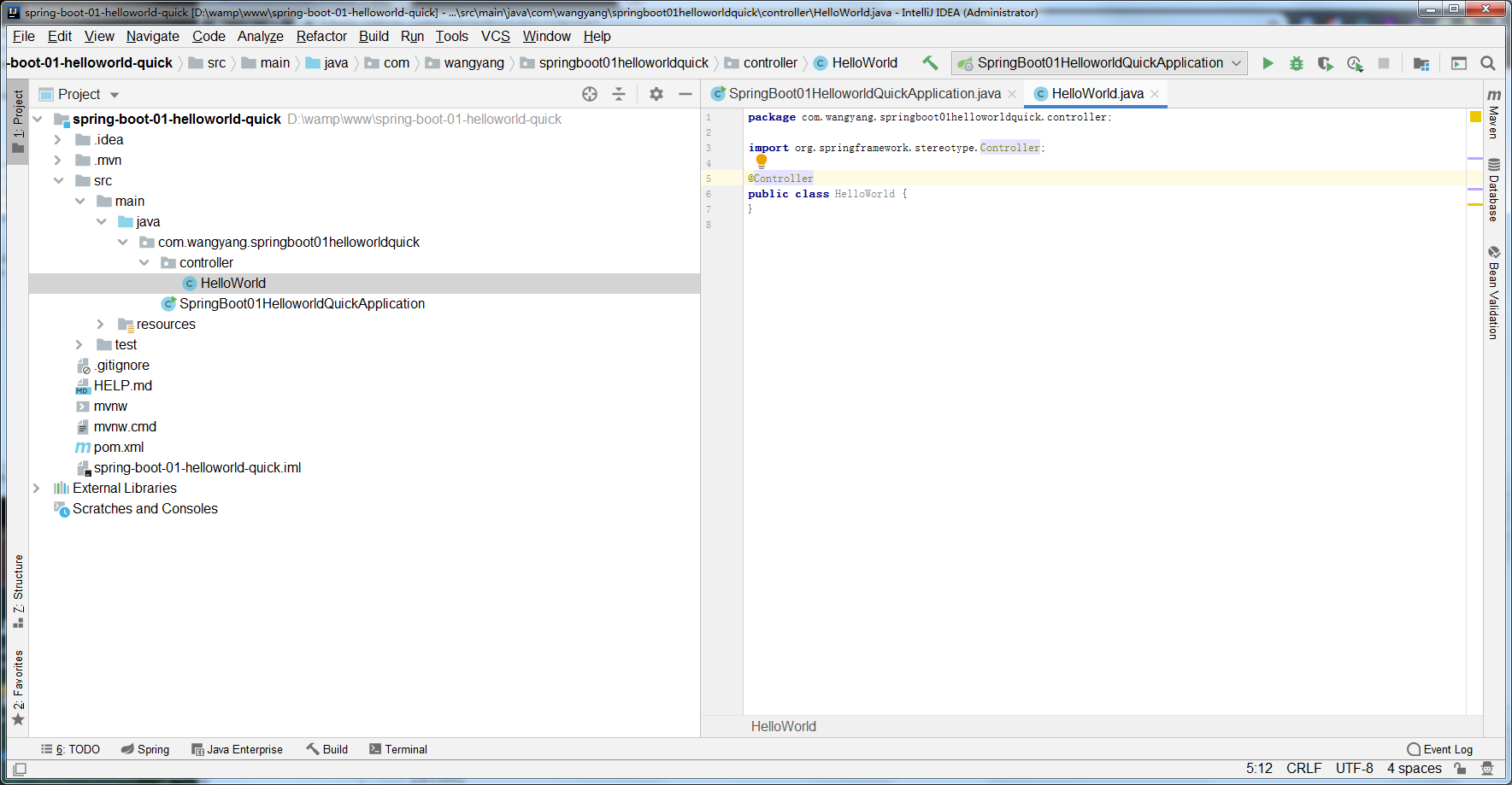
Task: Select the .gitignore file in the tree
Action: [x=122, y=365]
